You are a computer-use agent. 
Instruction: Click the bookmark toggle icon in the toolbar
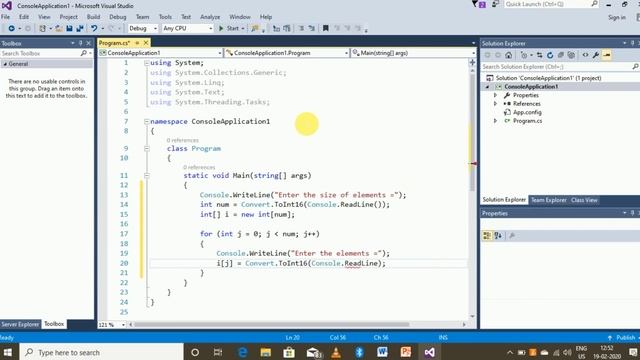point(326,28)
